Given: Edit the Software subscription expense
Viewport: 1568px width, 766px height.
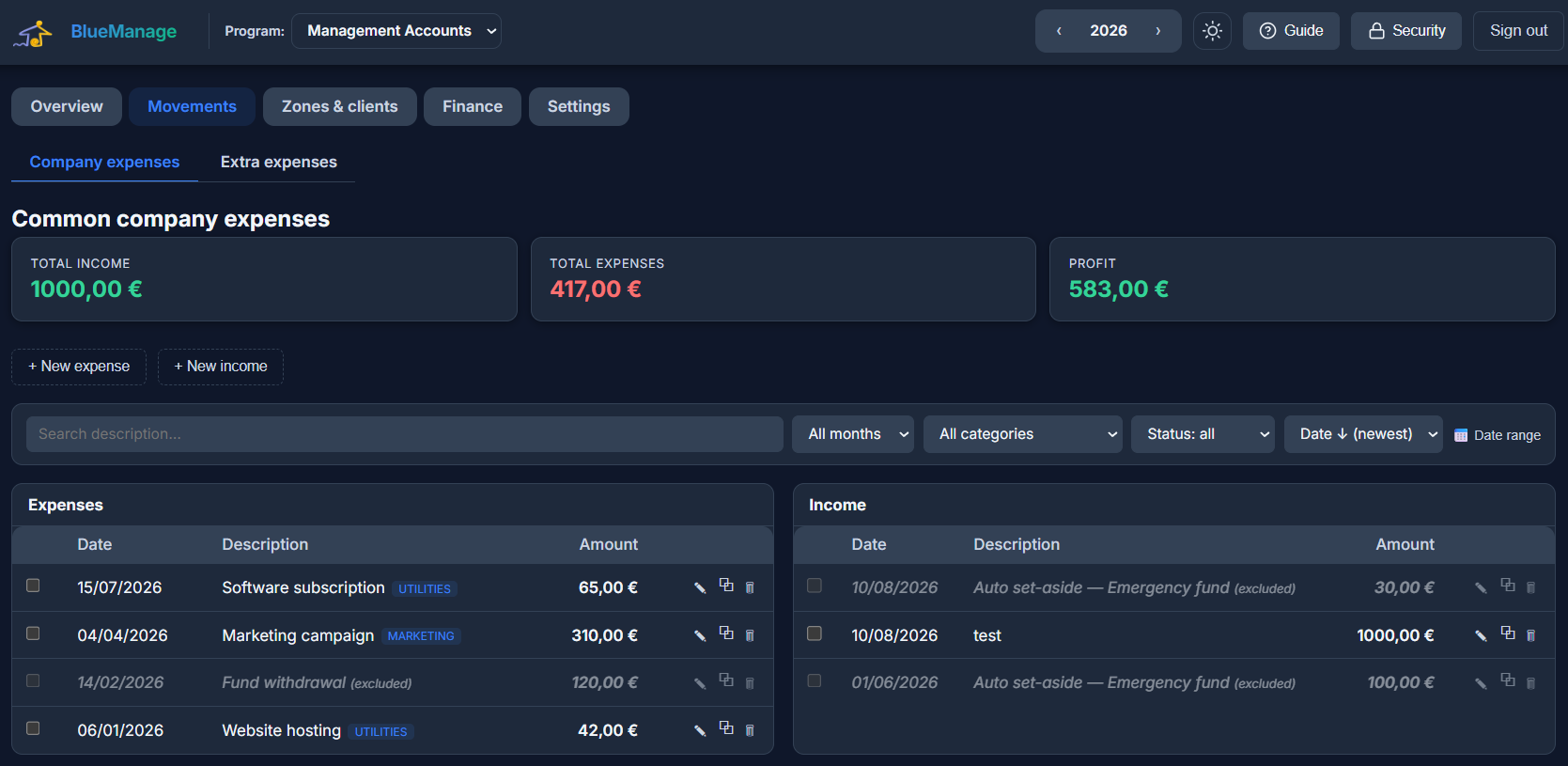Looking at the screenshot, I should coord(700,587).
